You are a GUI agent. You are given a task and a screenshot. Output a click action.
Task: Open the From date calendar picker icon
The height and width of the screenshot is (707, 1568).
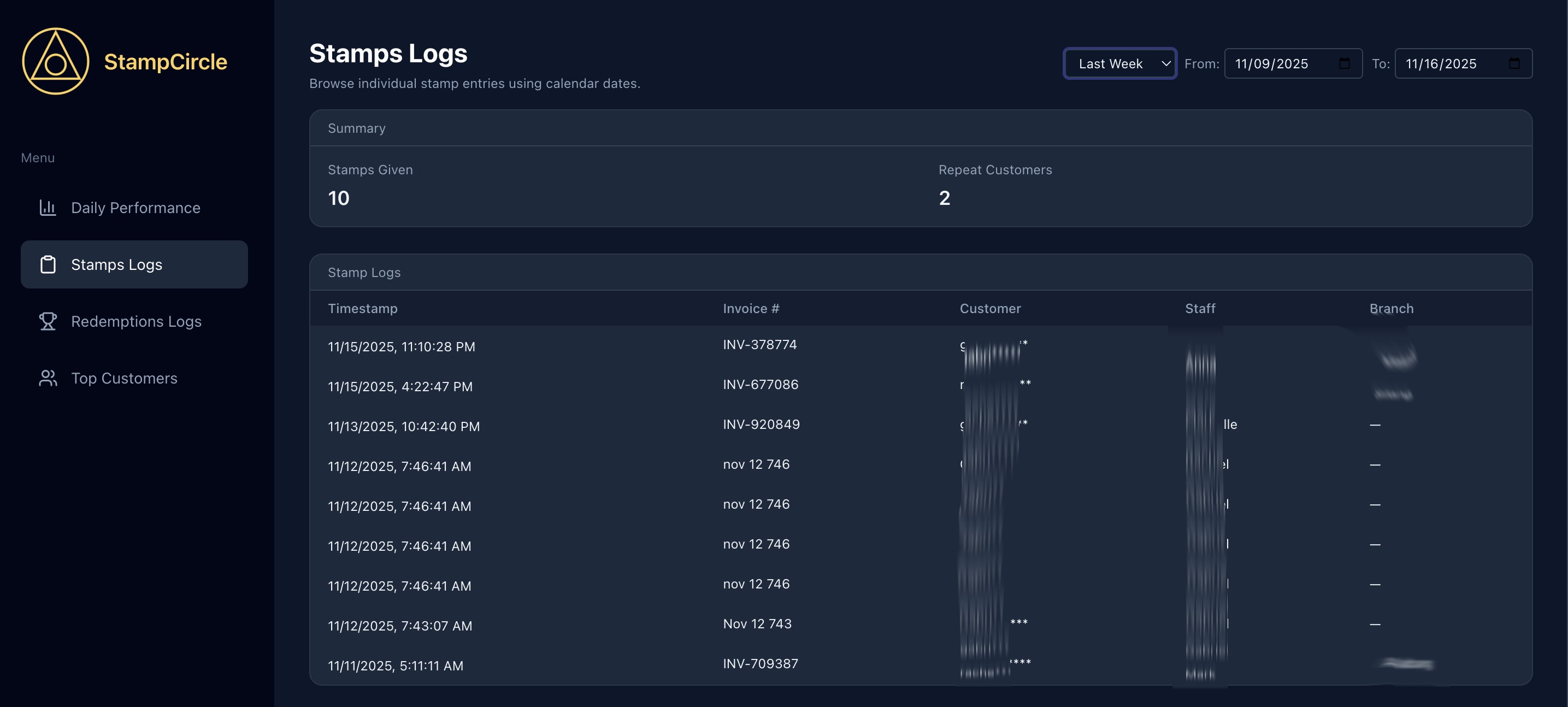pyautogui.click(x=1344, y=63)
